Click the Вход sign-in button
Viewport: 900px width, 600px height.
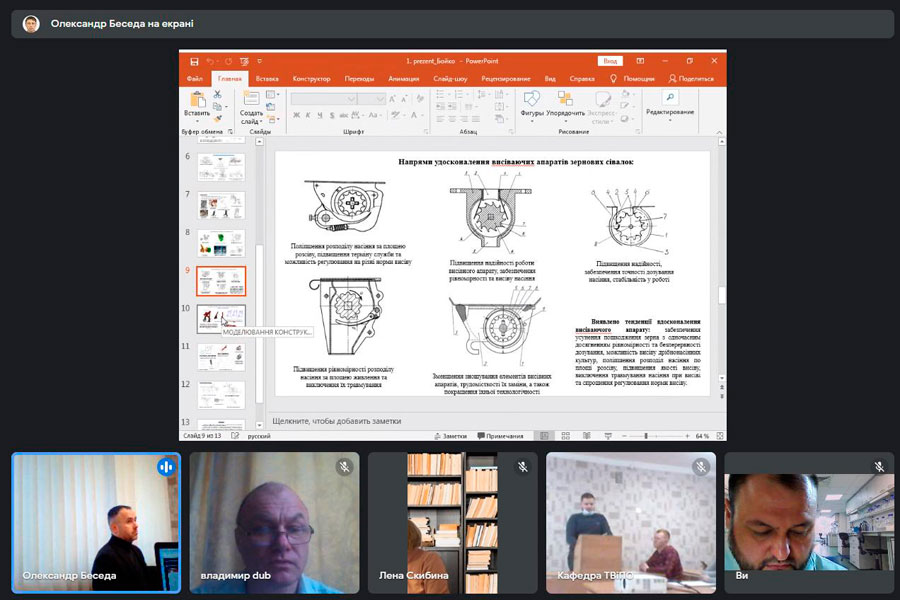[x=610, y=61]
